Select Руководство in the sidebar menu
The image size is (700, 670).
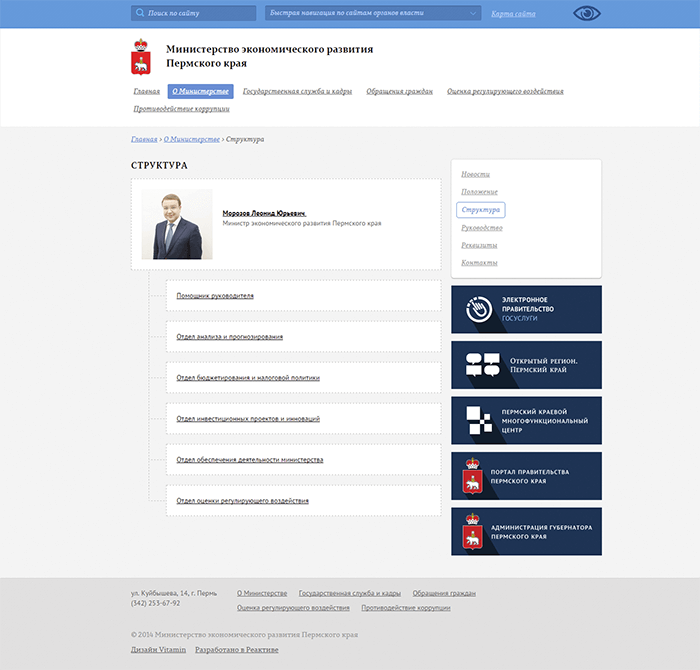click(482, 228)
